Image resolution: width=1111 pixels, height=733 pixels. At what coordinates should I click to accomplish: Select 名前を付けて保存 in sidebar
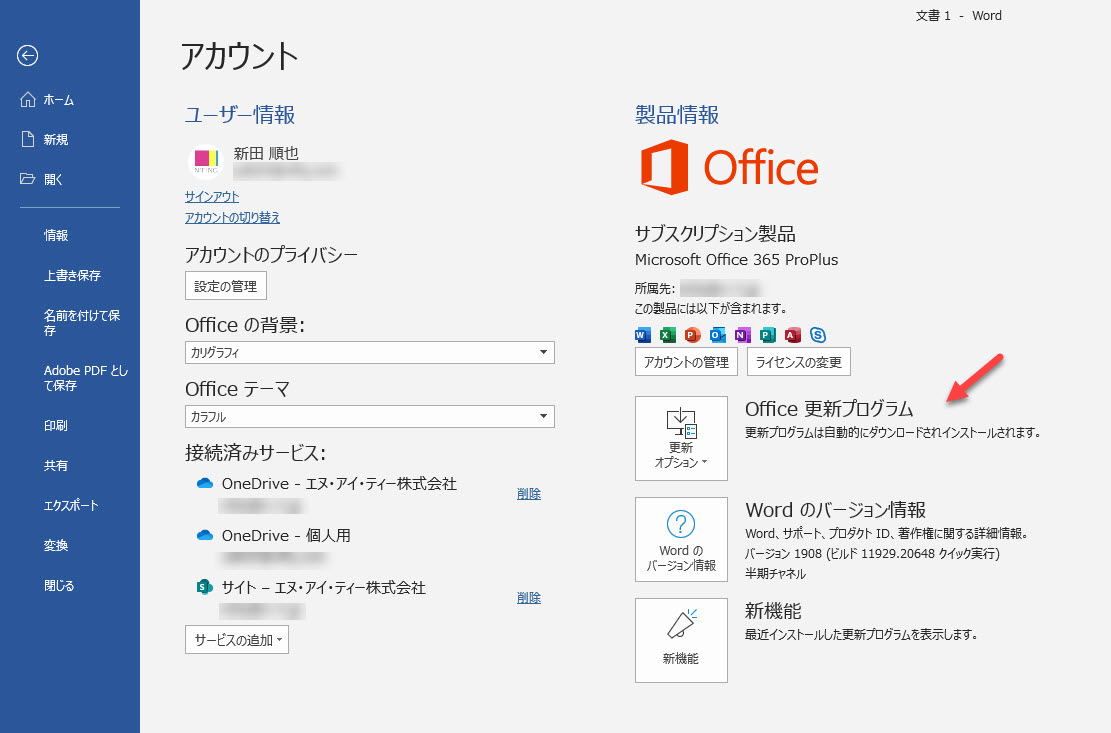pyautogui.click(x=82, y=323)
